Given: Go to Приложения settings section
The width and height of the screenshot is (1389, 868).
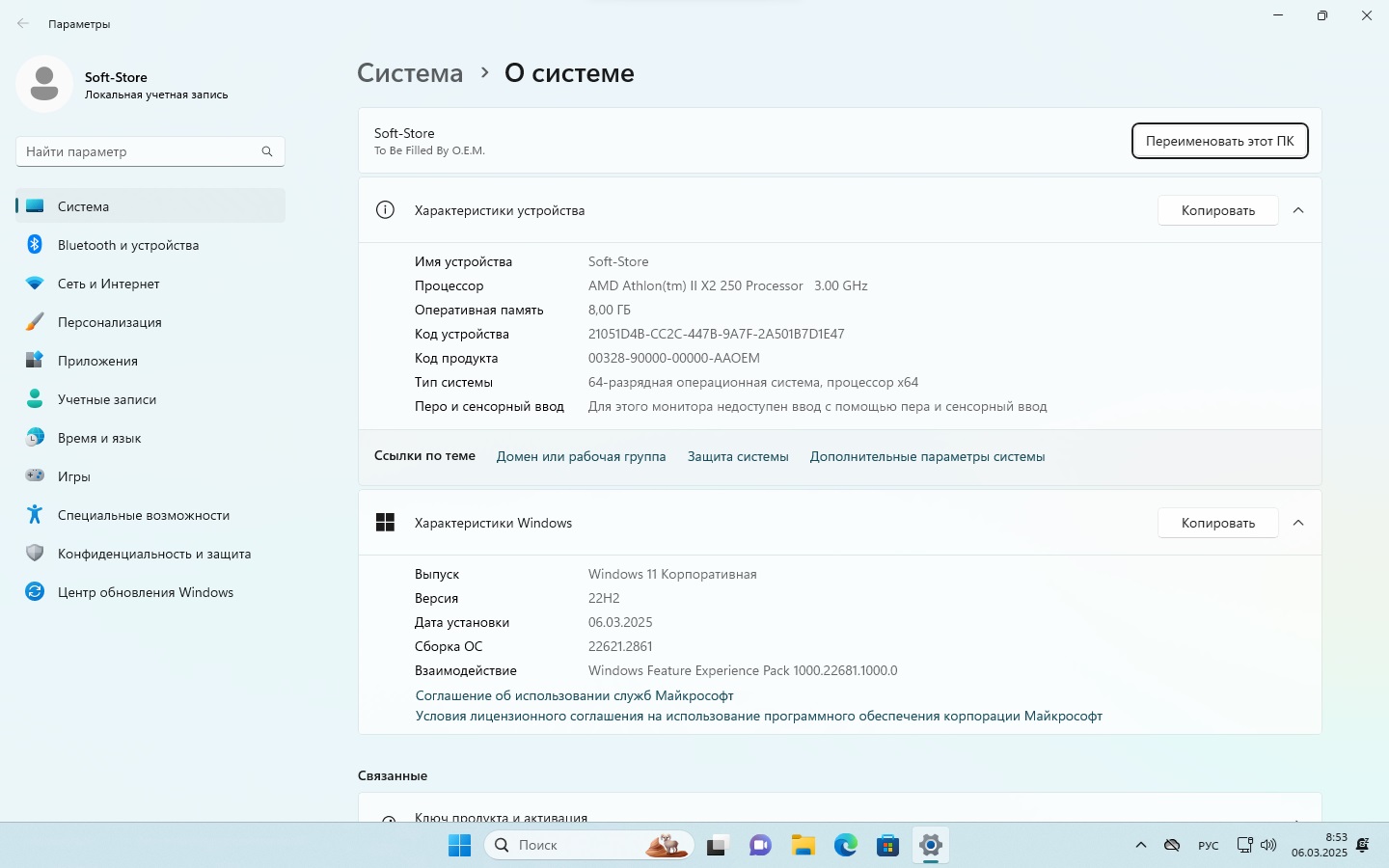Looking at the screenshot, I should [x=150, y=361].
